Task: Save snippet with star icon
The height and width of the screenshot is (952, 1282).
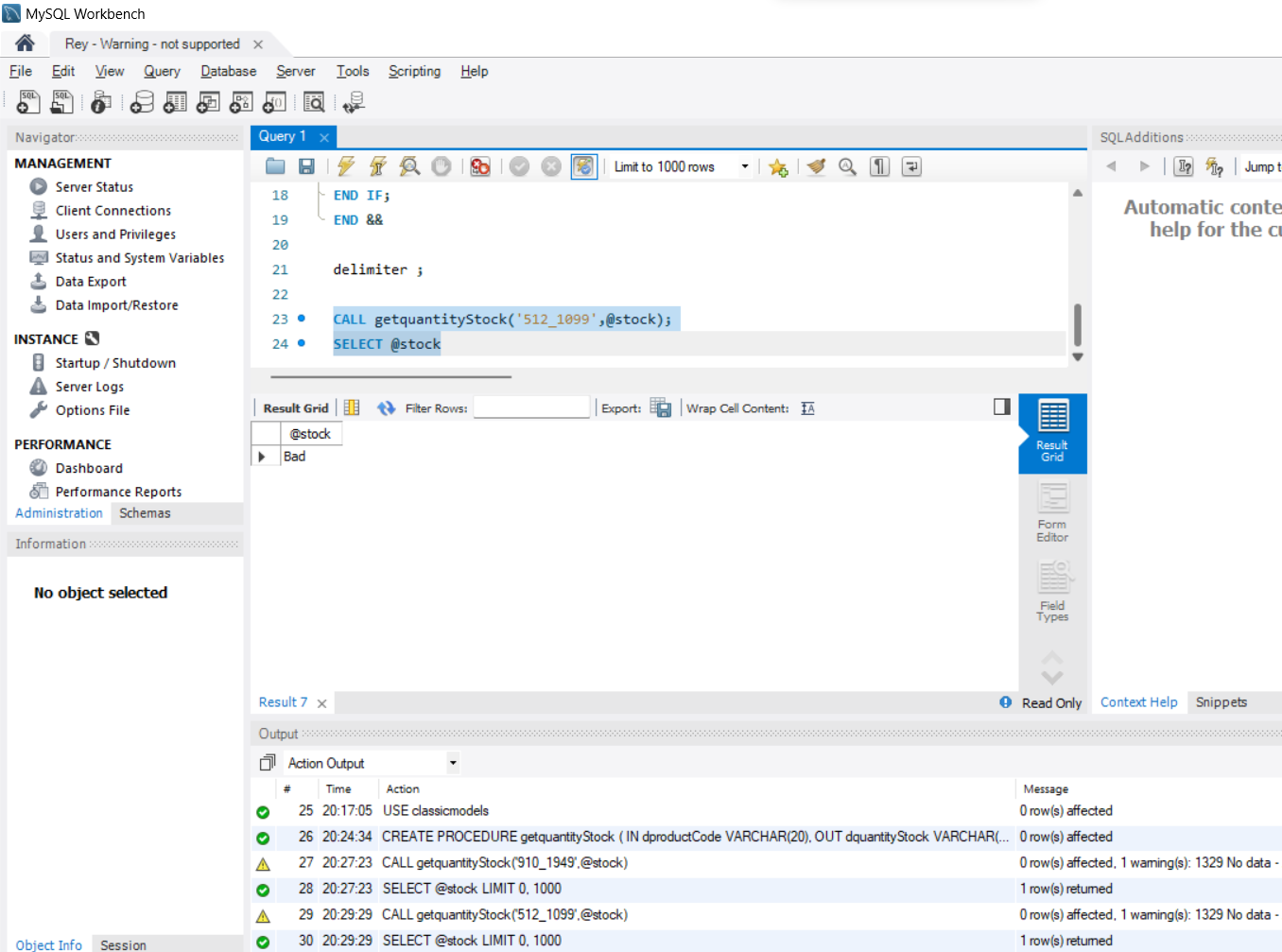Action: point(778,166)
